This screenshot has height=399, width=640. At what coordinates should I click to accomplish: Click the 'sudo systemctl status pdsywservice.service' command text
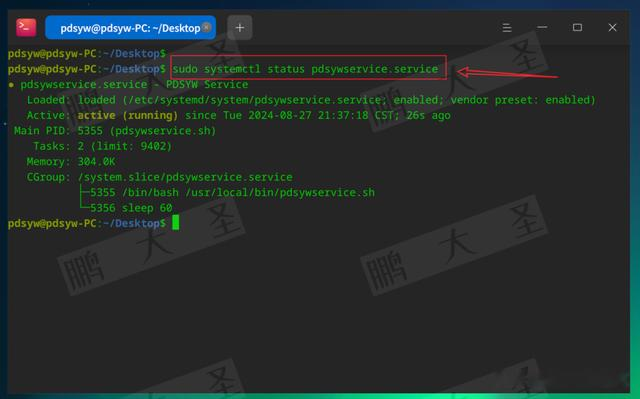(x=305, y=69)
